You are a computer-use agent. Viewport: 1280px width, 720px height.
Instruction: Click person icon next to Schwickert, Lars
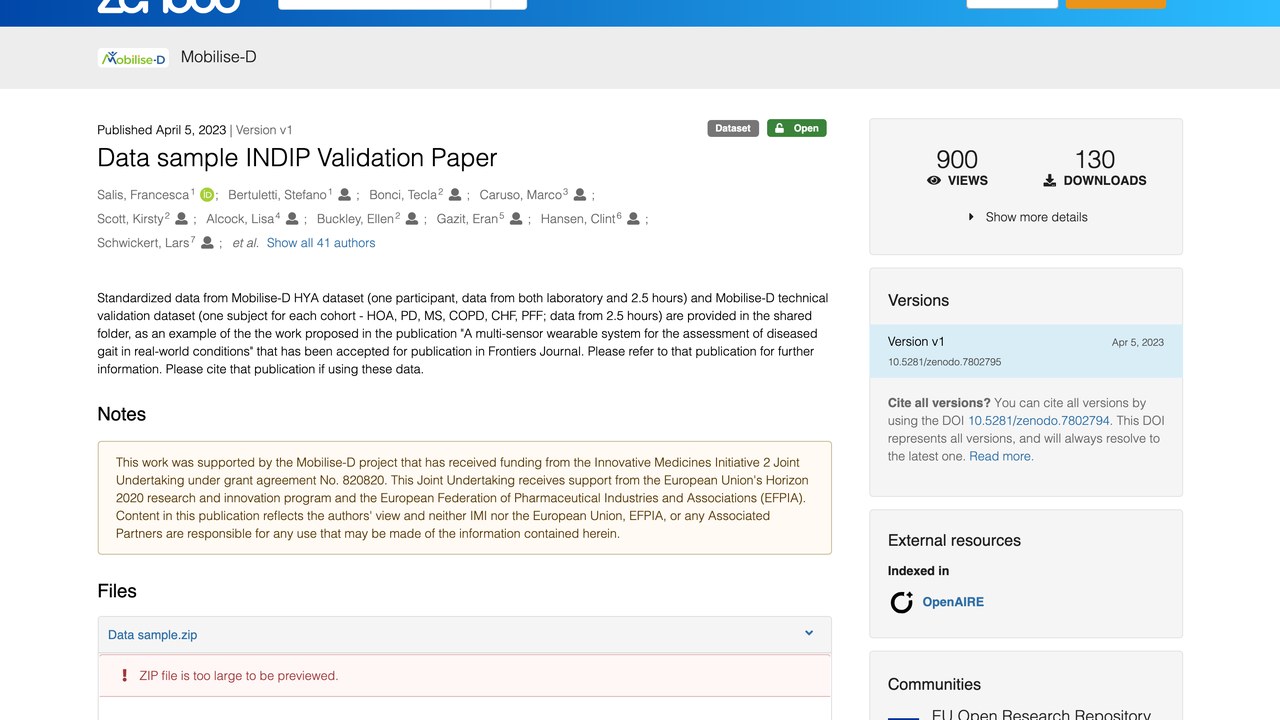tap(207, 243)
